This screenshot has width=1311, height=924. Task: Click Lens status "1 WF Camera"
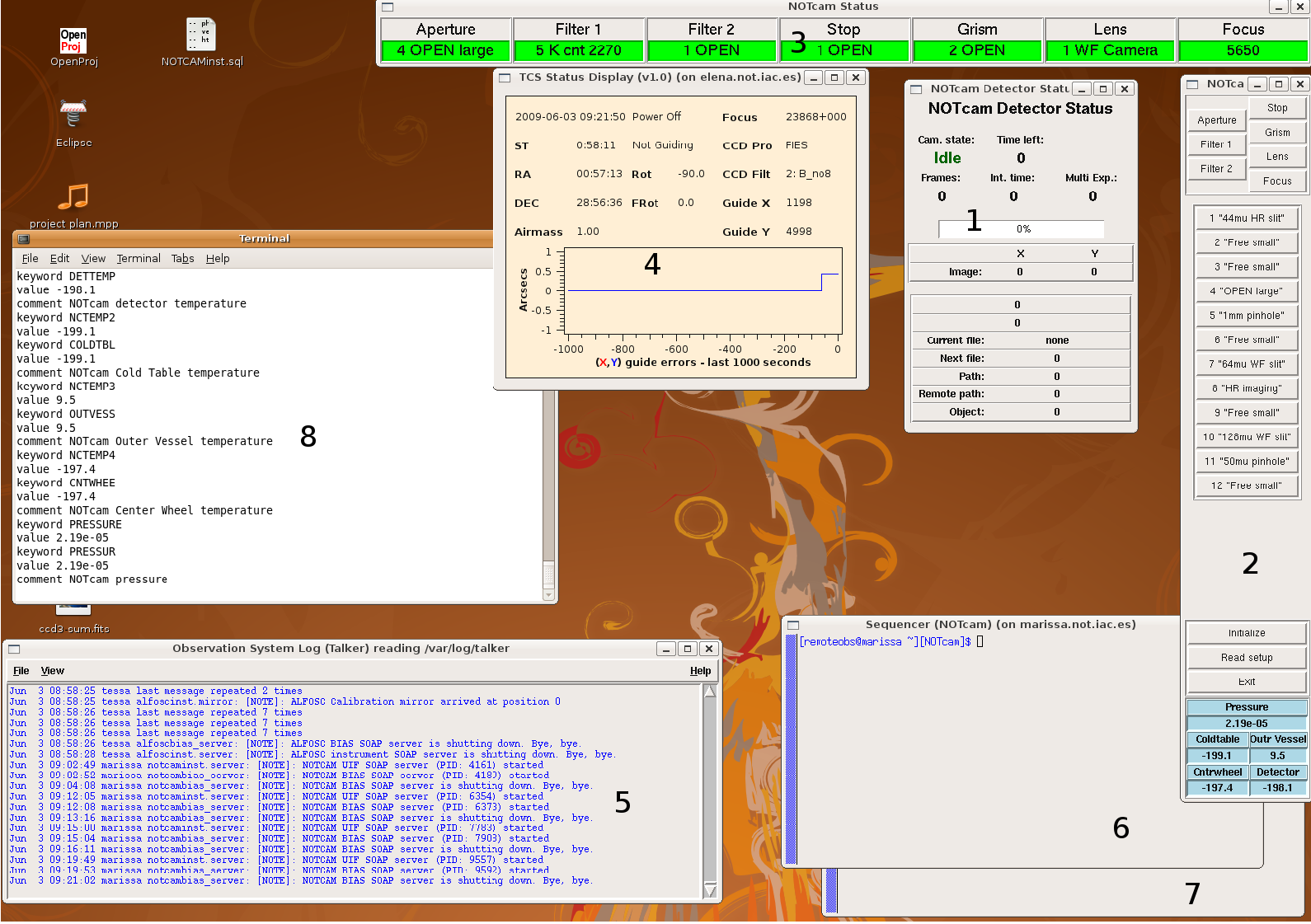point(1110,50)
